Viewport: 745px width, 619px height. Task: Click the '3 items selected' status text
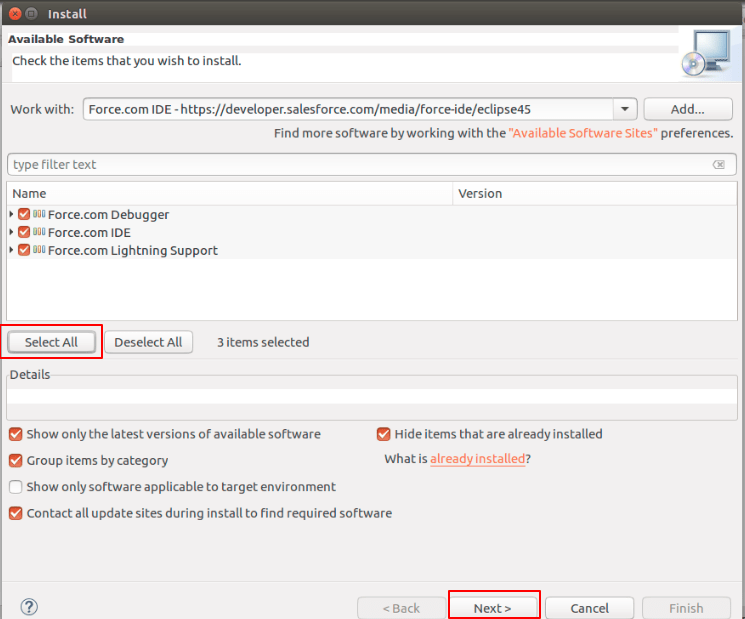pos(263,342)
